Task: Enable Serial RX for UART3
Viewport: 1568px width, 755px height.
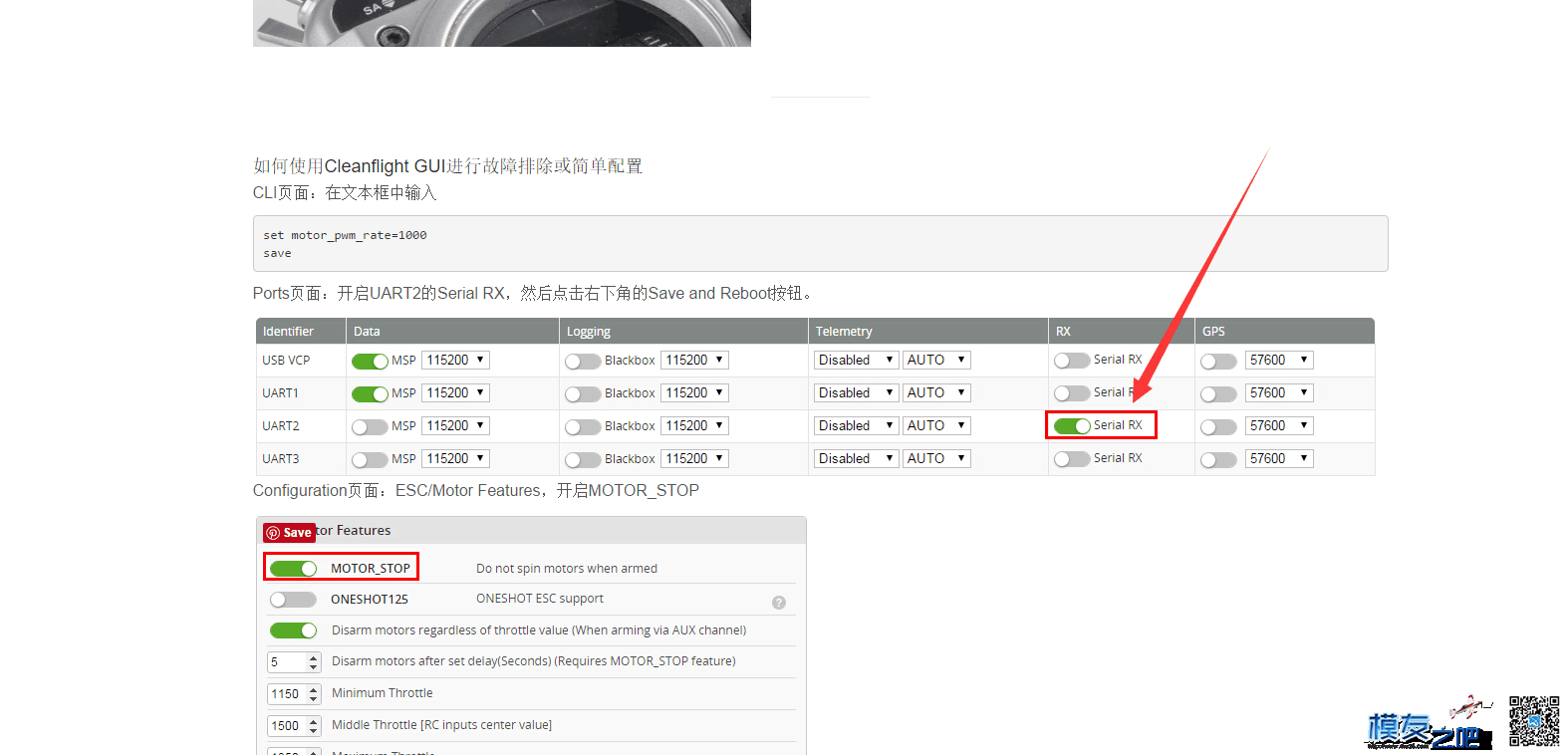Action: tap(1072, 458)
